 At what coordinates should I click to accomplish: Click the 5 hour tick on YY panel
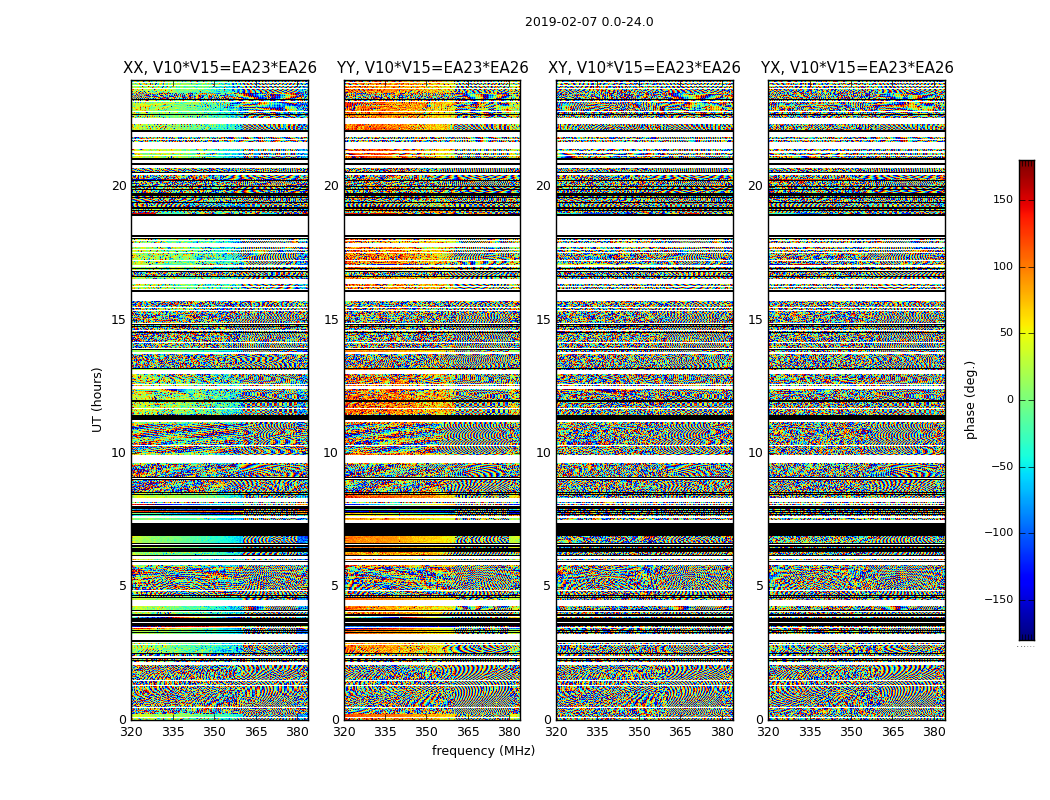click(334, 586)
